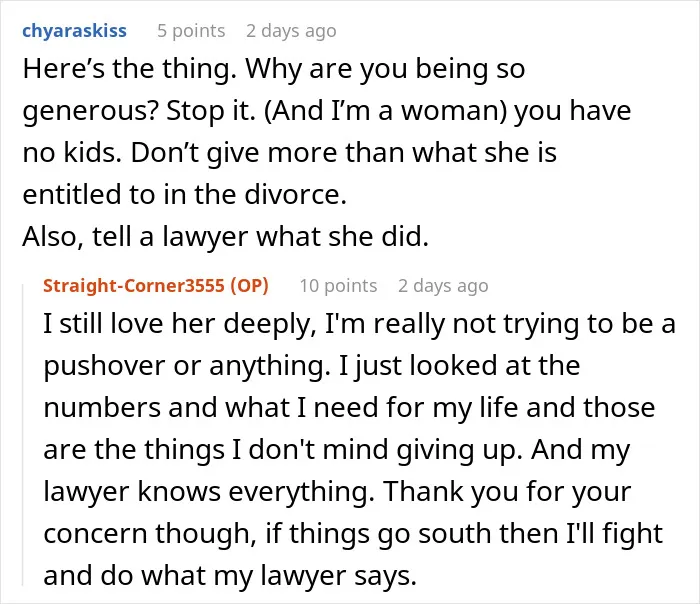This screenshot has height=604, width=700.
Task: Click the line starting "generous? Stop it."
Action: point(326,111)
